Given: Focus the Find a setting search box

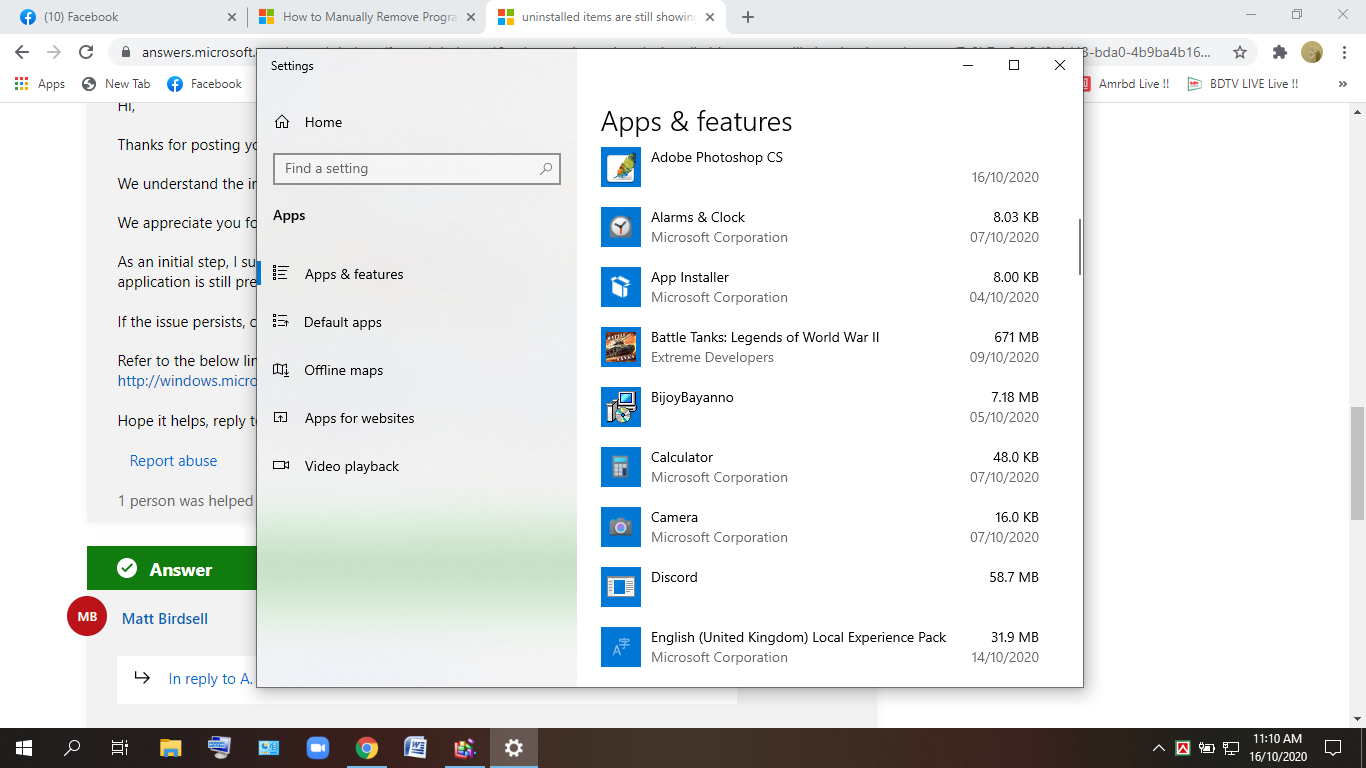Looking at the screenshot, I should point(416,169).
